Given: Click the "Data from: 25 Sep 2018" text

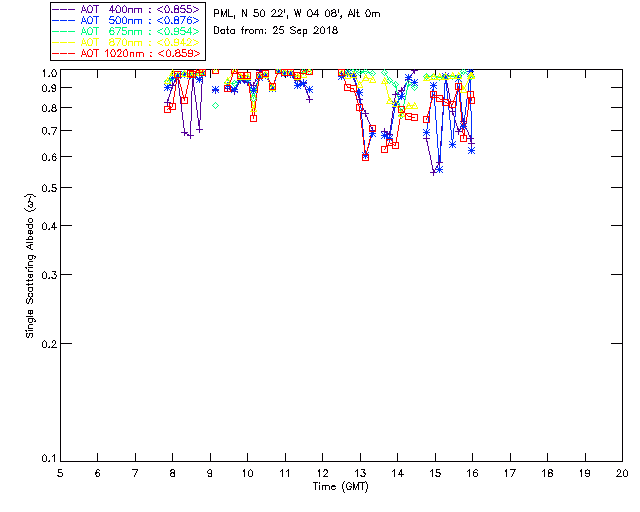Looking at the screenshot, I should point(276,31).
